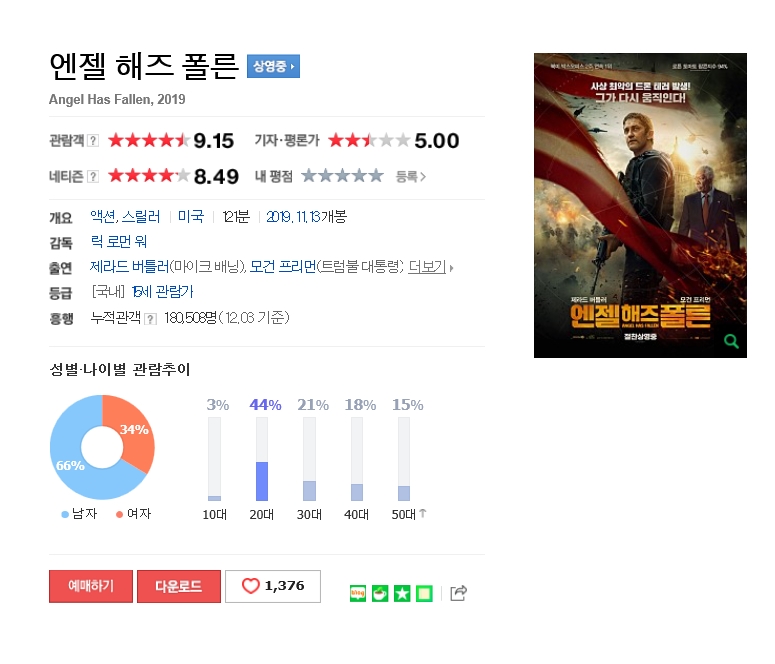
Task: Set my rating with the gray stars
Action: coord(343,176)
